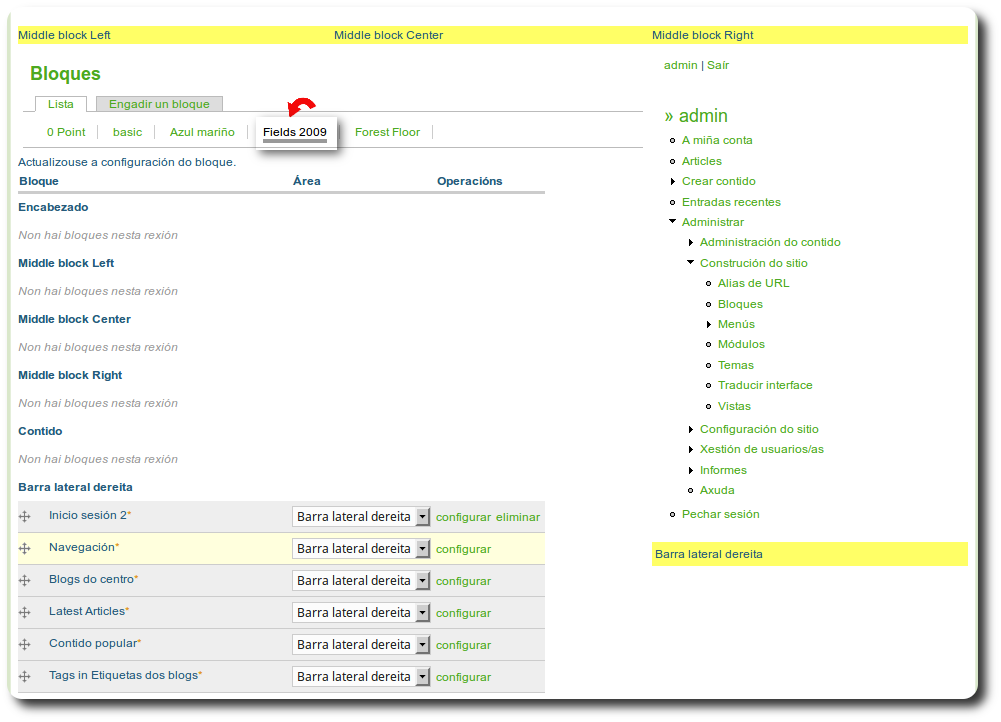Click configurar for the Navegación block
Image resolution: width=1001 pixels, height=722 pixels.
click(x=462, y=548)
